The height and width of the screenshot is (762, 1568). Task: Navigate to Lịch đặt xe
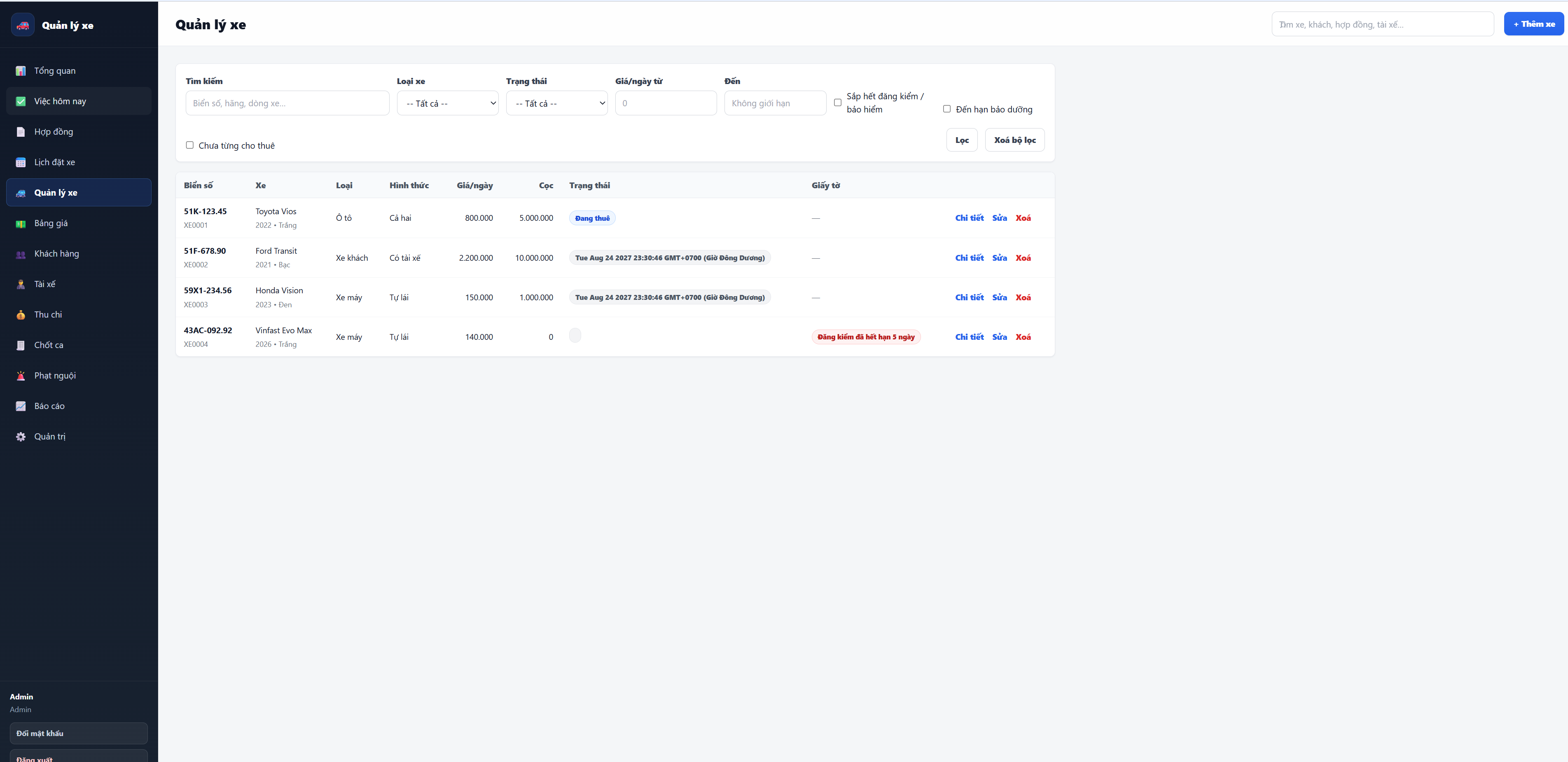coord(79,162)
